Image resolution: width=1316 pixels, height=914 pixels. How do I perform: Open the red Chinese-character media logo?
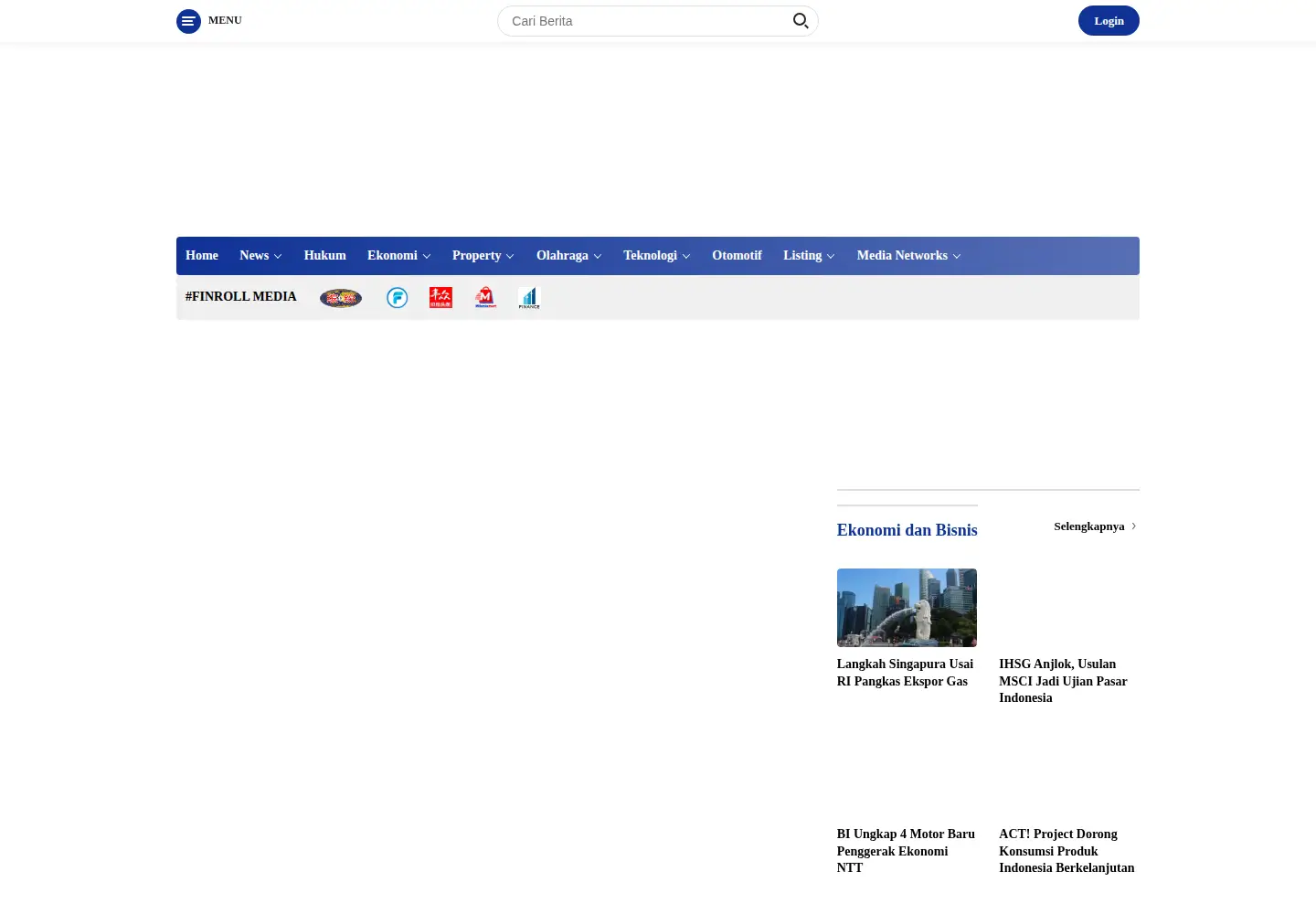point(440,297)
